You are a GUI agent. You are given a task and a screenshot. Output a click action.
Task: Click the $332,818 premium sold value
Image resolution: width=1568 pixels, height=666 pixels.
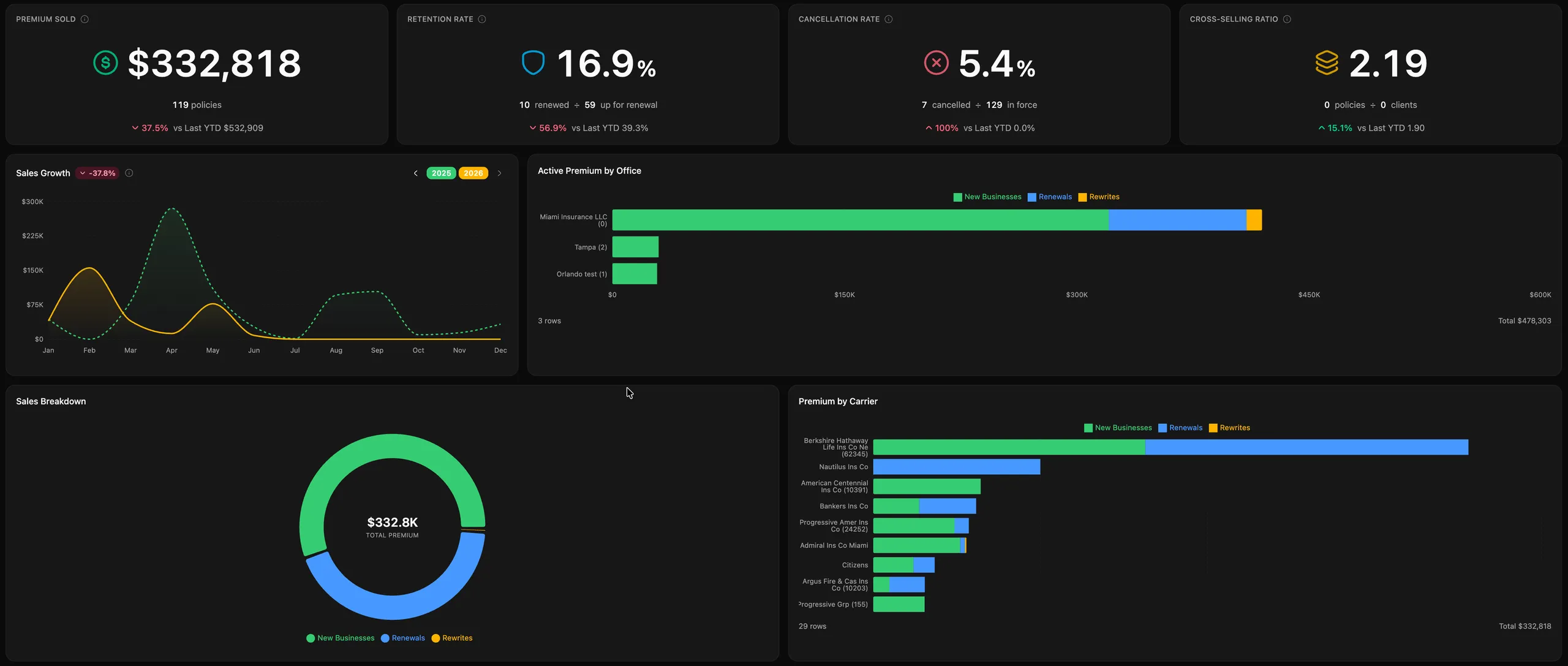[x=214, y=63]
